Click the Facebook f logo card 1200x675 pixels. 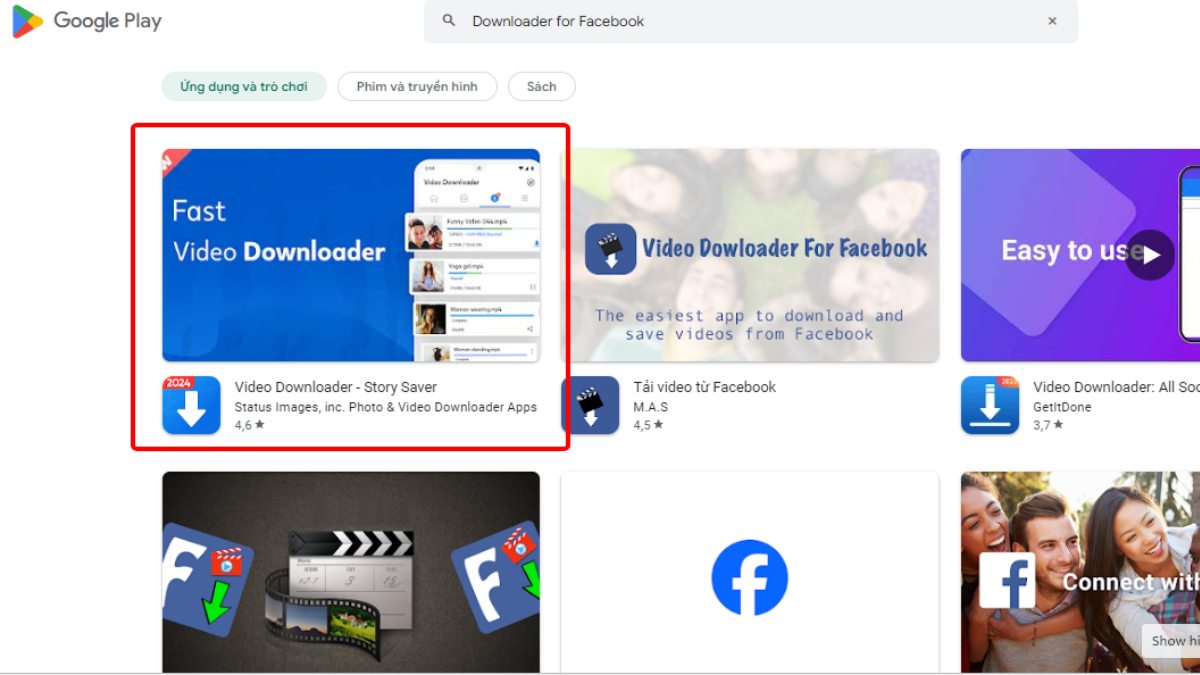[x=750, y=578]
